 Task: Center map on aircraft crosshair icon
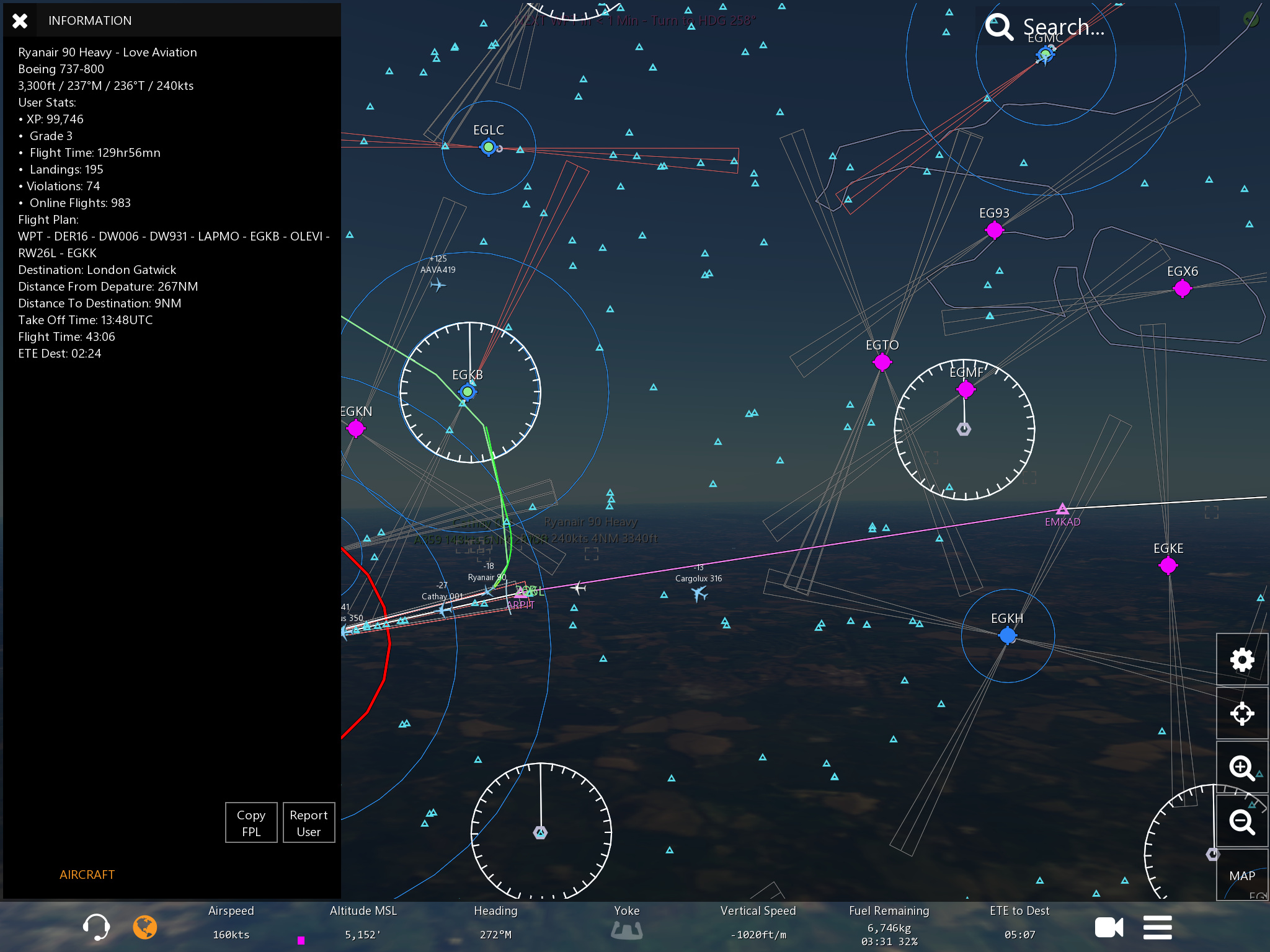click(1241, 713)
